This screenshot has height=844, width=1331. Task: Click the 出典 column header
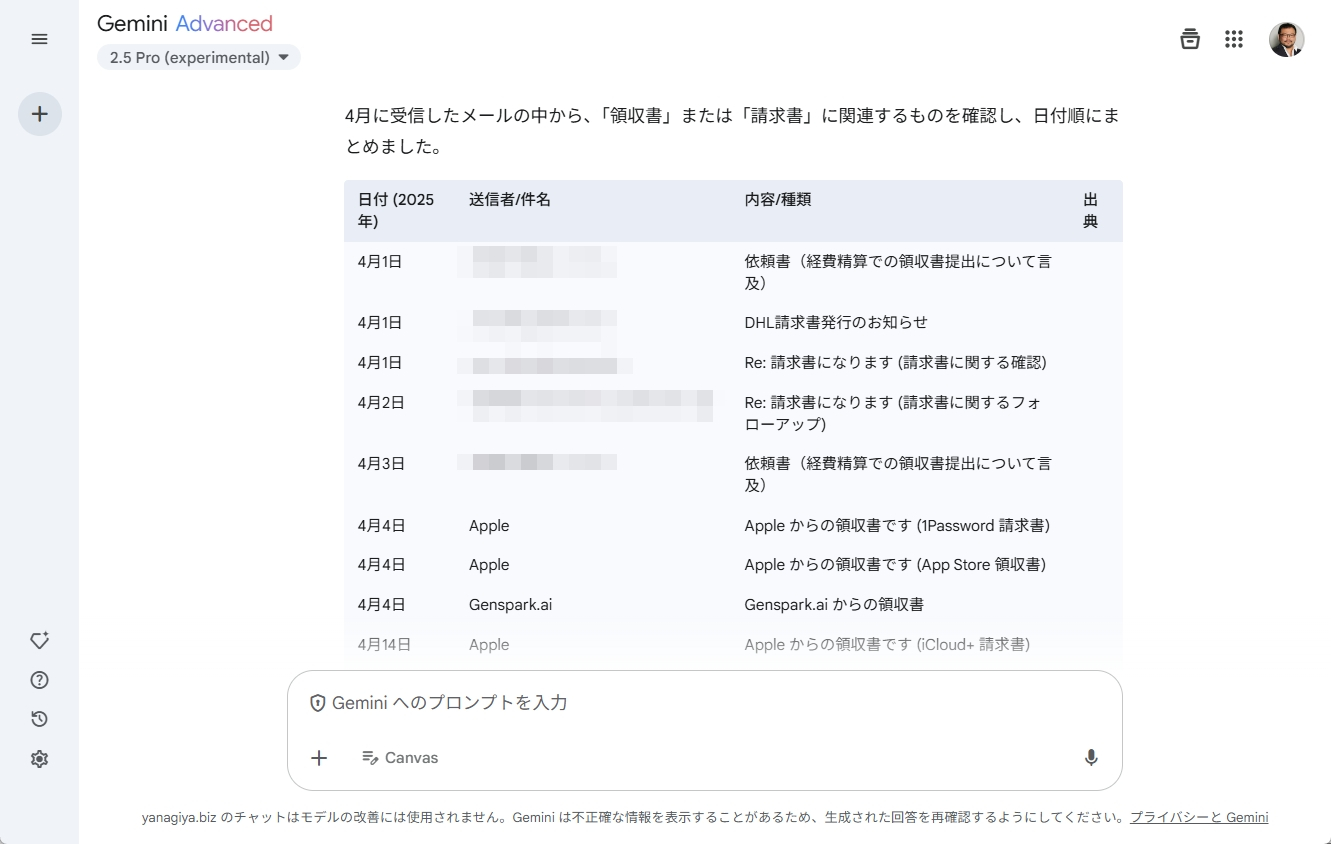click(x=1091, y=210)
